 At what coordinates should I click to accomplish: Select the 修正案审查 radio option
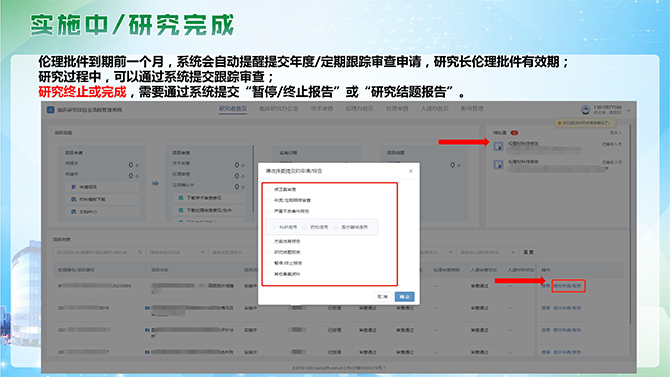tap(268, 189)
